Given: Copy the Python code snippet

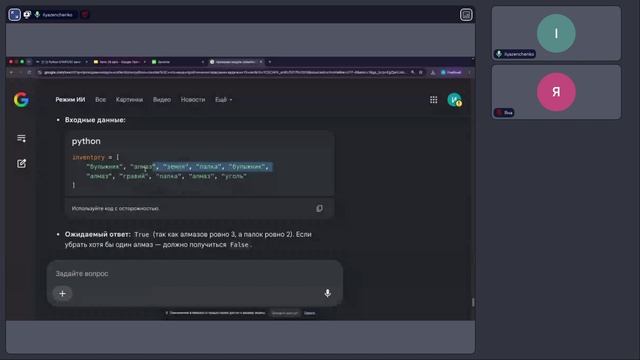Looking at the screenshot, I should (319, 208).
